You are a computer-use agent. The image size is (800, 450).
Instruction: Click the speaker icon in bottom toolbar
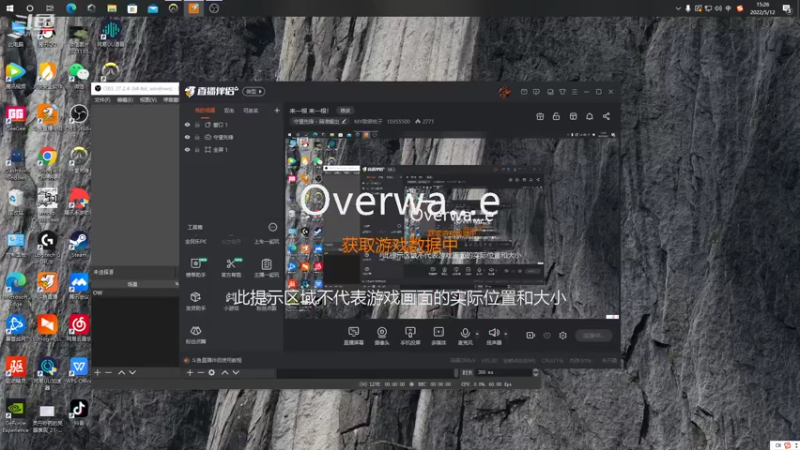pyautogui.click(x=493, y=333)
